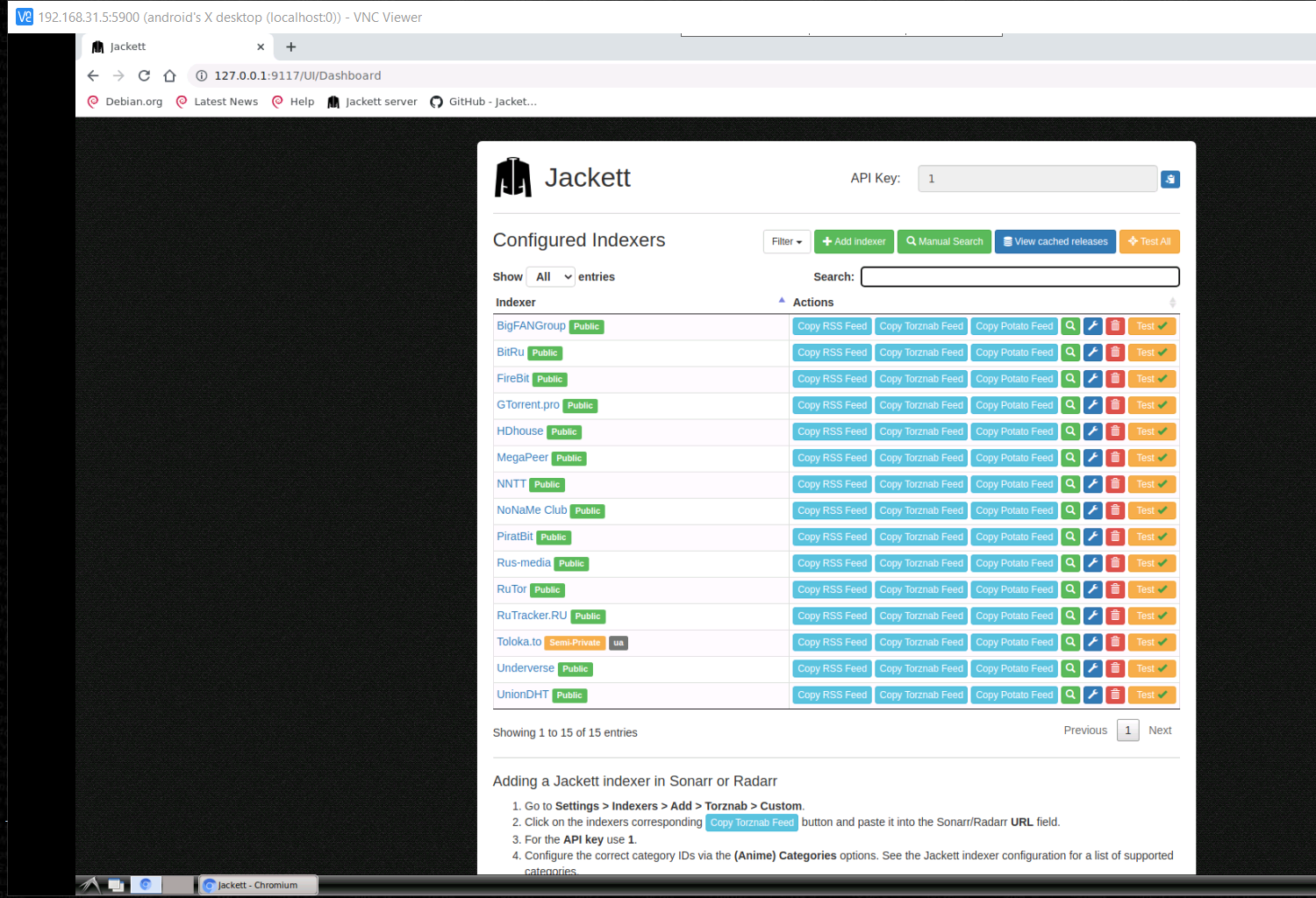Switch to the Jackett browser tab
The image size is (1316, 898).
(x=175, y=46)
